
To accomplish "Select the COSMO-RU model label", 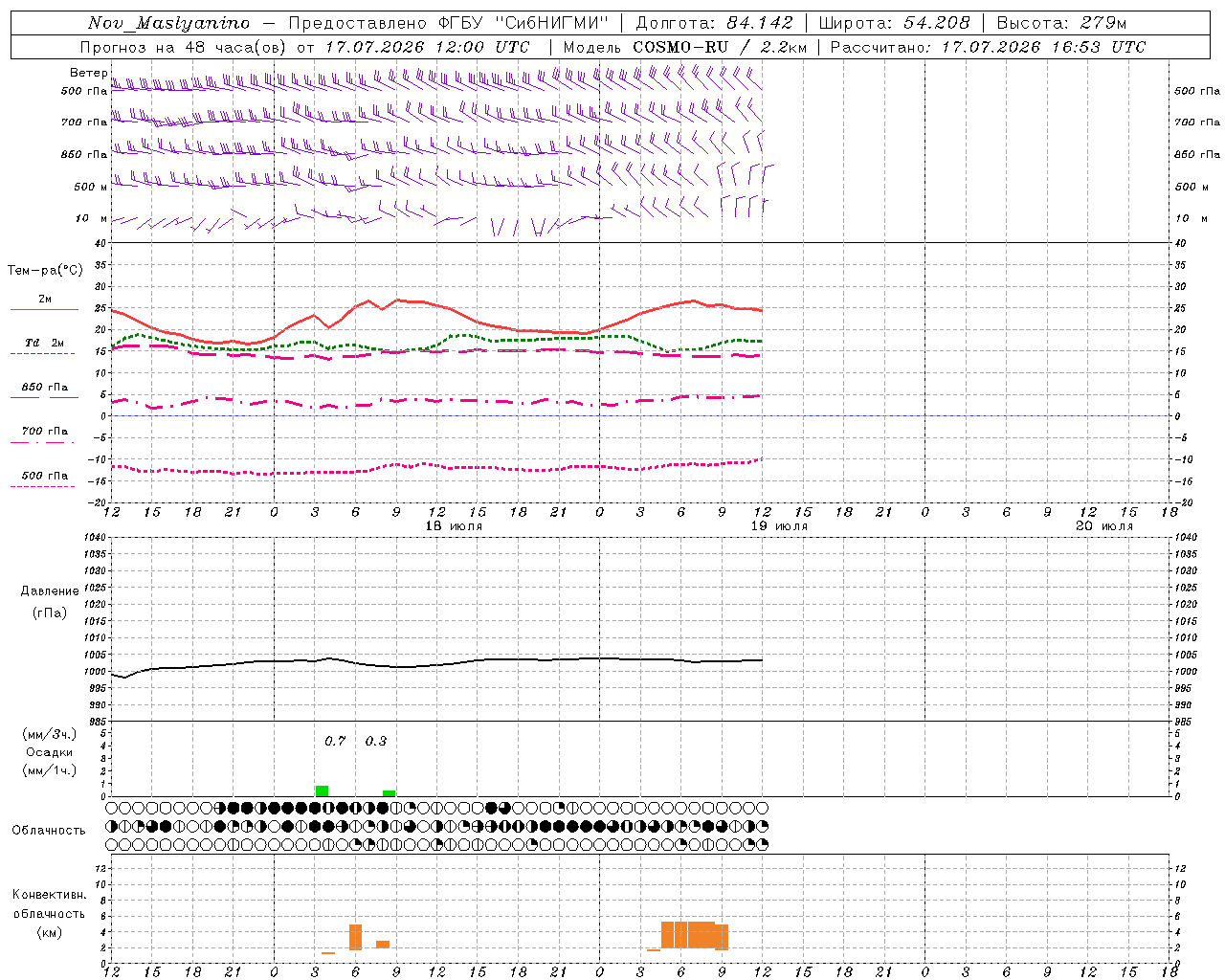I will pos(680,47).
